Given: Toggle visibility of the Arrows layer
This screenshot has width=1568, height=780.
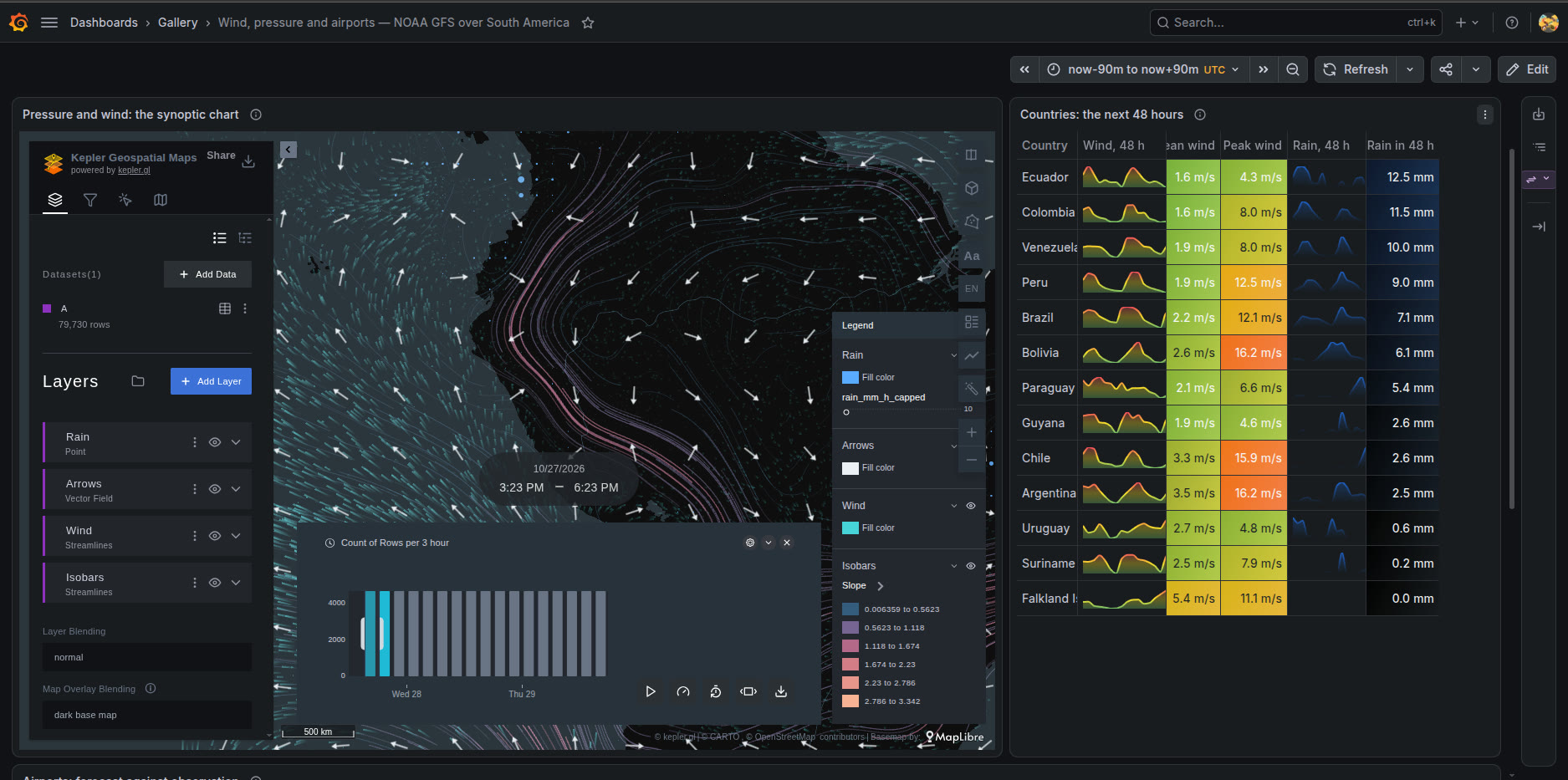Looking at the screenshot, I should tap(215, 489).
